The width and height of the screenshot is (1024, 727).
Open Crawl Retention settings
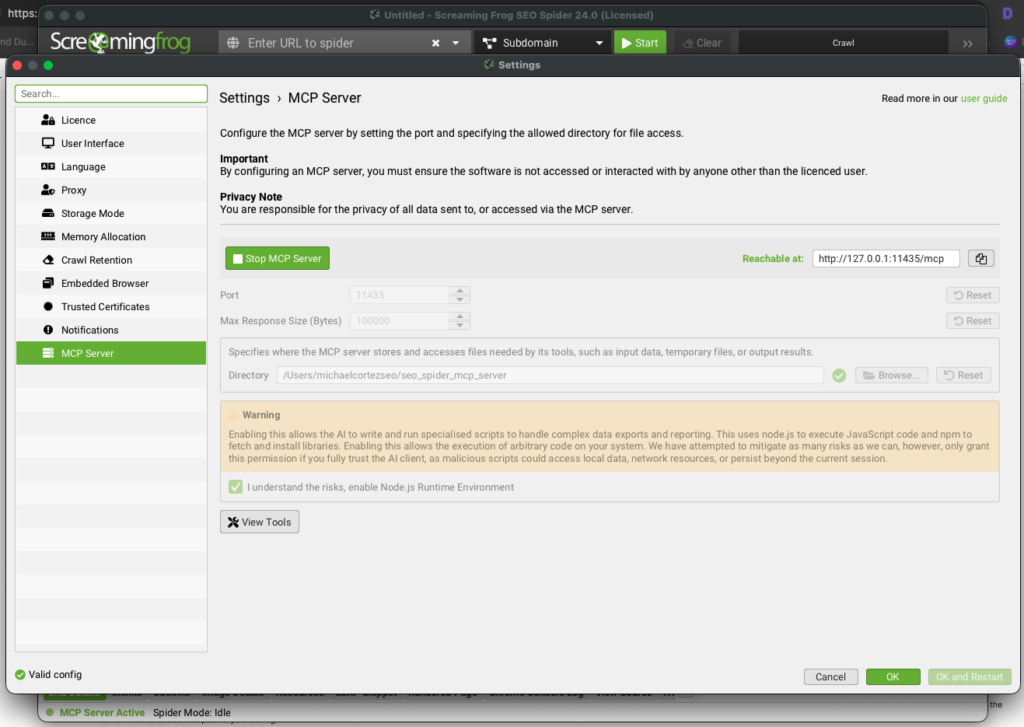pos(111,260)
